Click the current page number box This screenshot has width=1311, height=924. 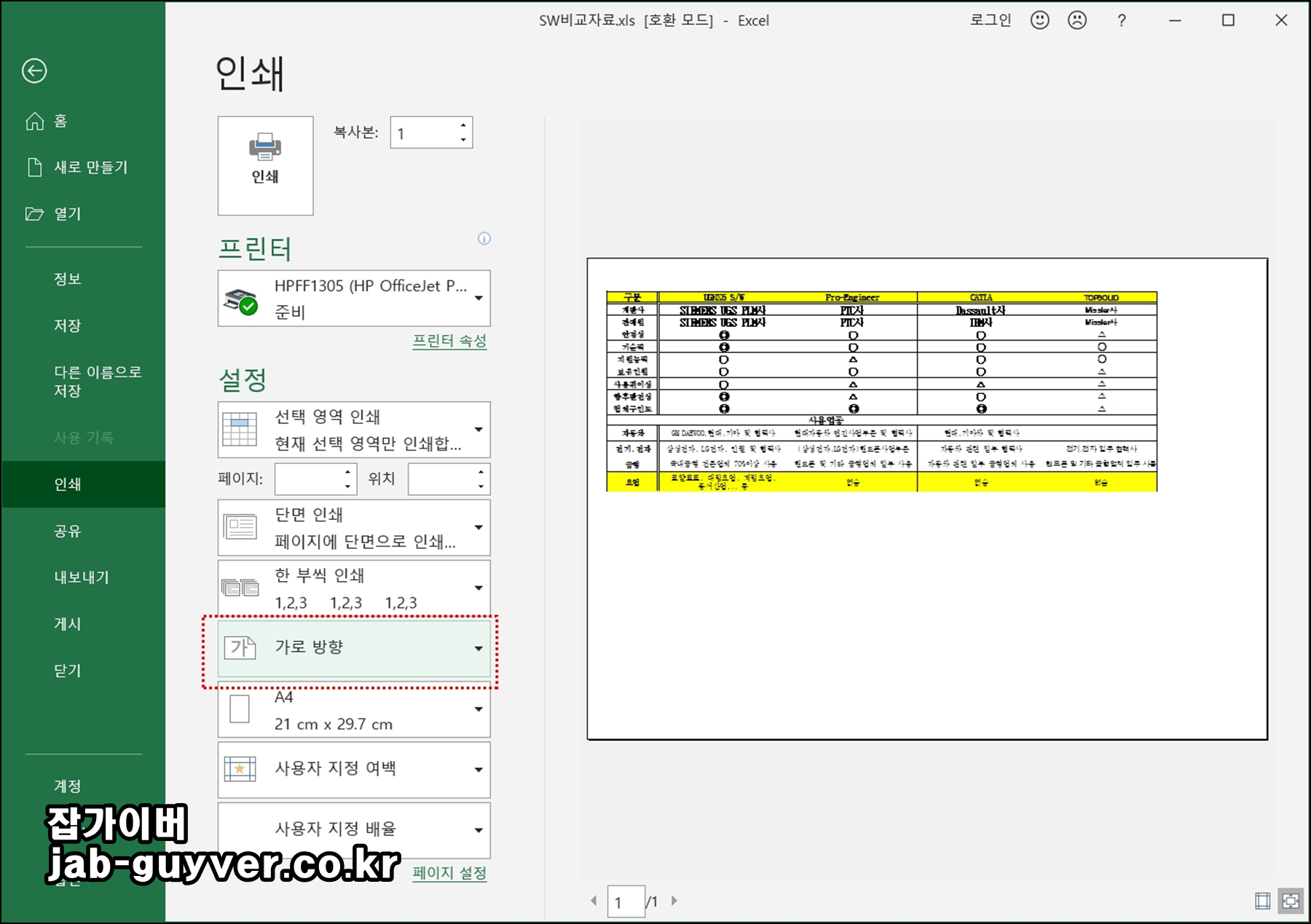(x=626, y=902)
